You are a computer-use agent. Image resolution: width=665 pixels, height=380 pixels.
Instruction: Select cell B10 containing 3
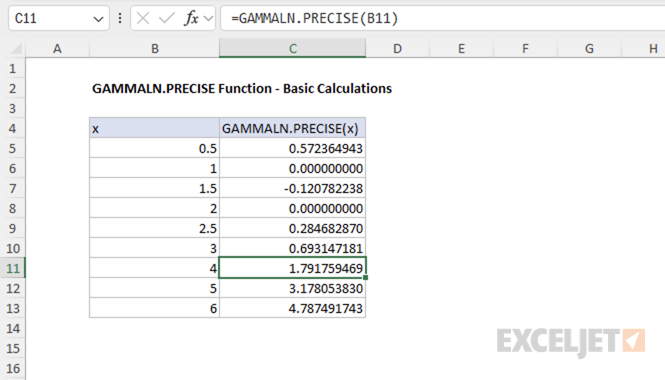pos(154,248)
